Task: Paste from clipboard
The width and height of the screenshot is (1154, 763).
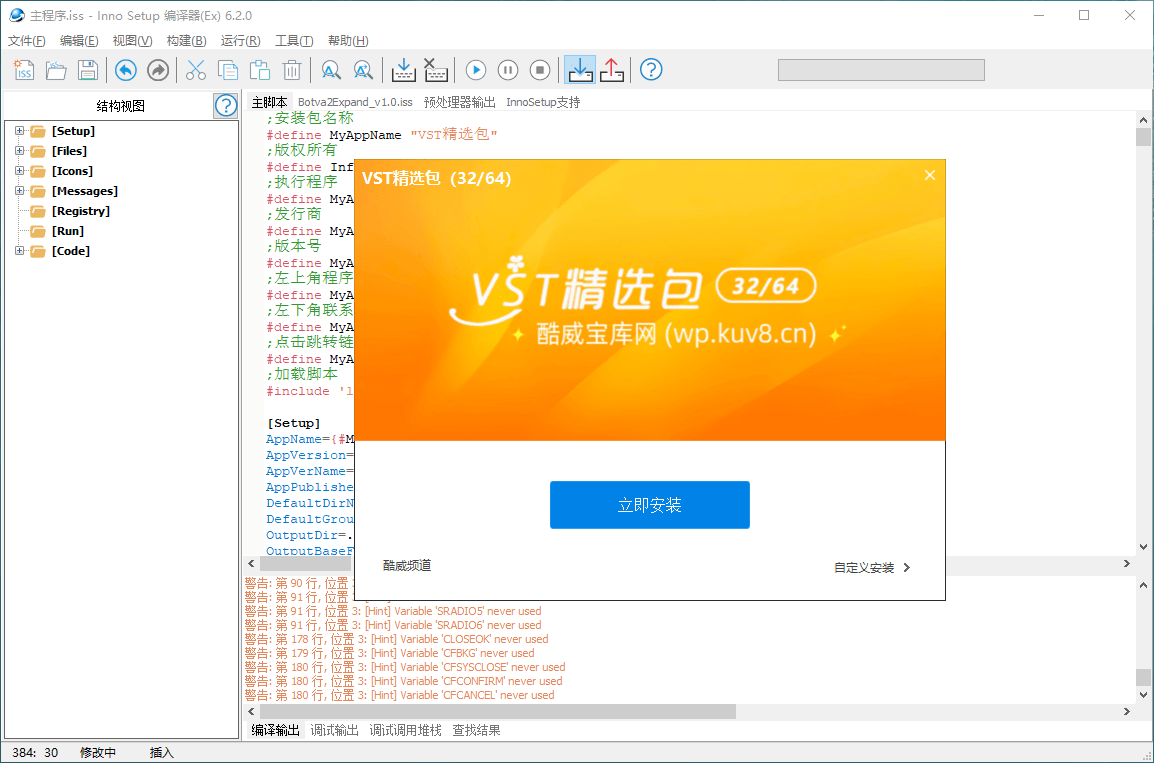Action: click(x=260, y=70)
